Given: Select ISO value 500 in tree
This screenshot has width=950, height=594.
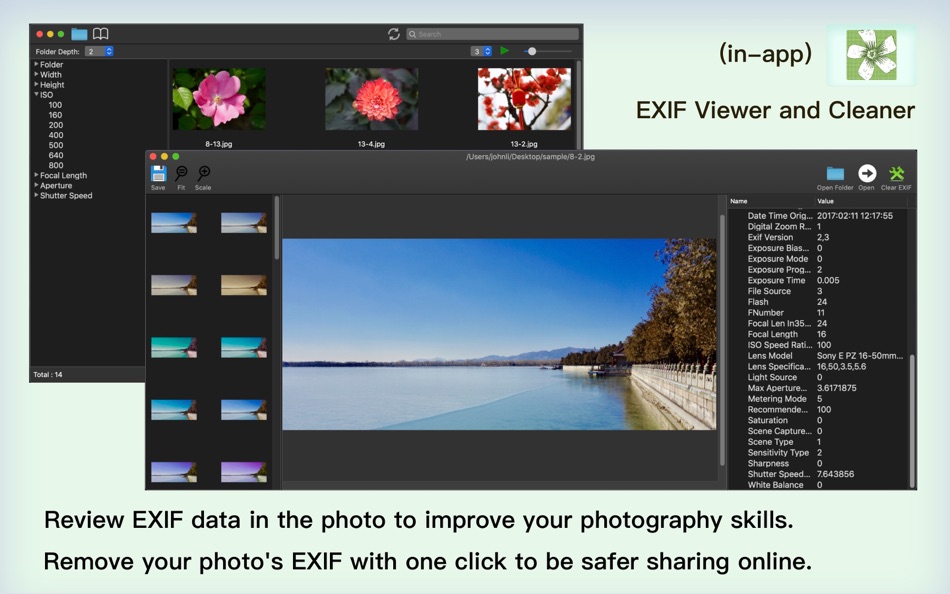Looking at the screenshot, I should pyautogui.click(x=56, y=145).
